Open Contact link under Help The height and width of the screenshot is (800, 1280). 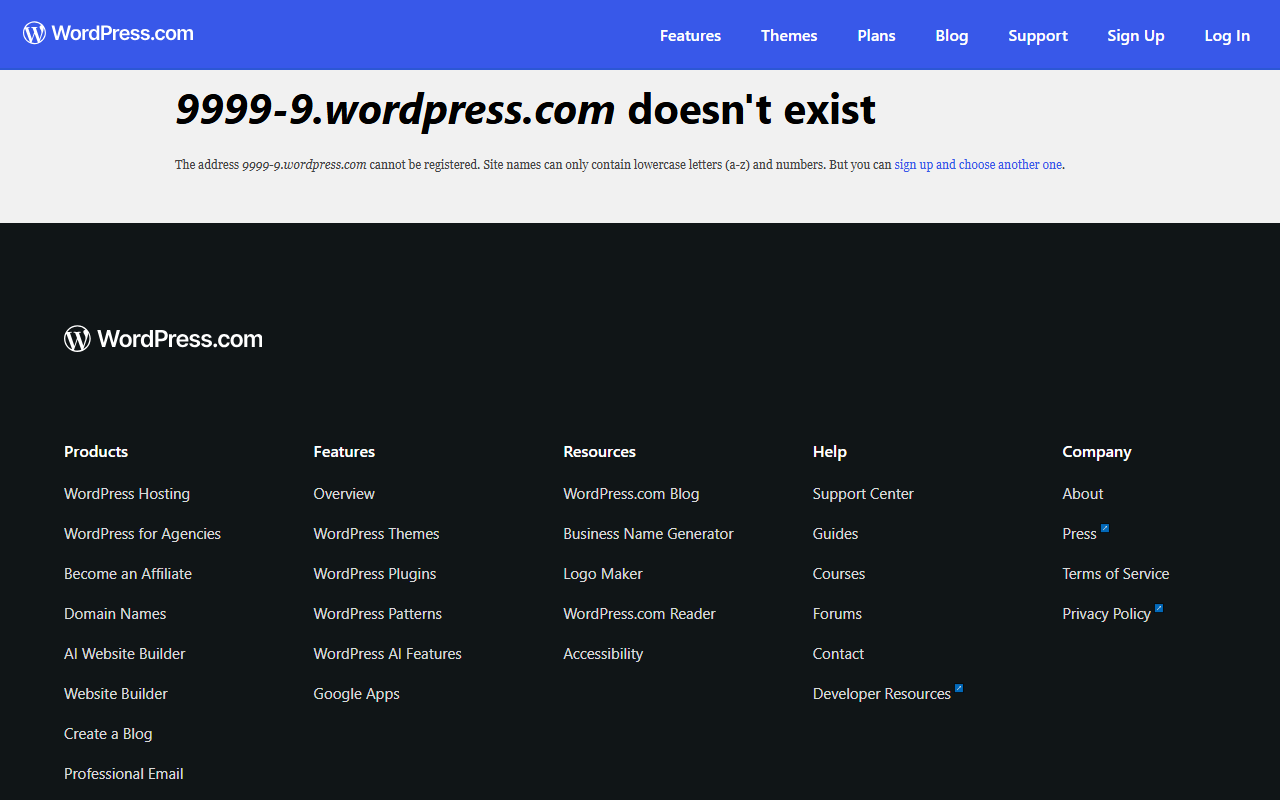tap(838, 654)
